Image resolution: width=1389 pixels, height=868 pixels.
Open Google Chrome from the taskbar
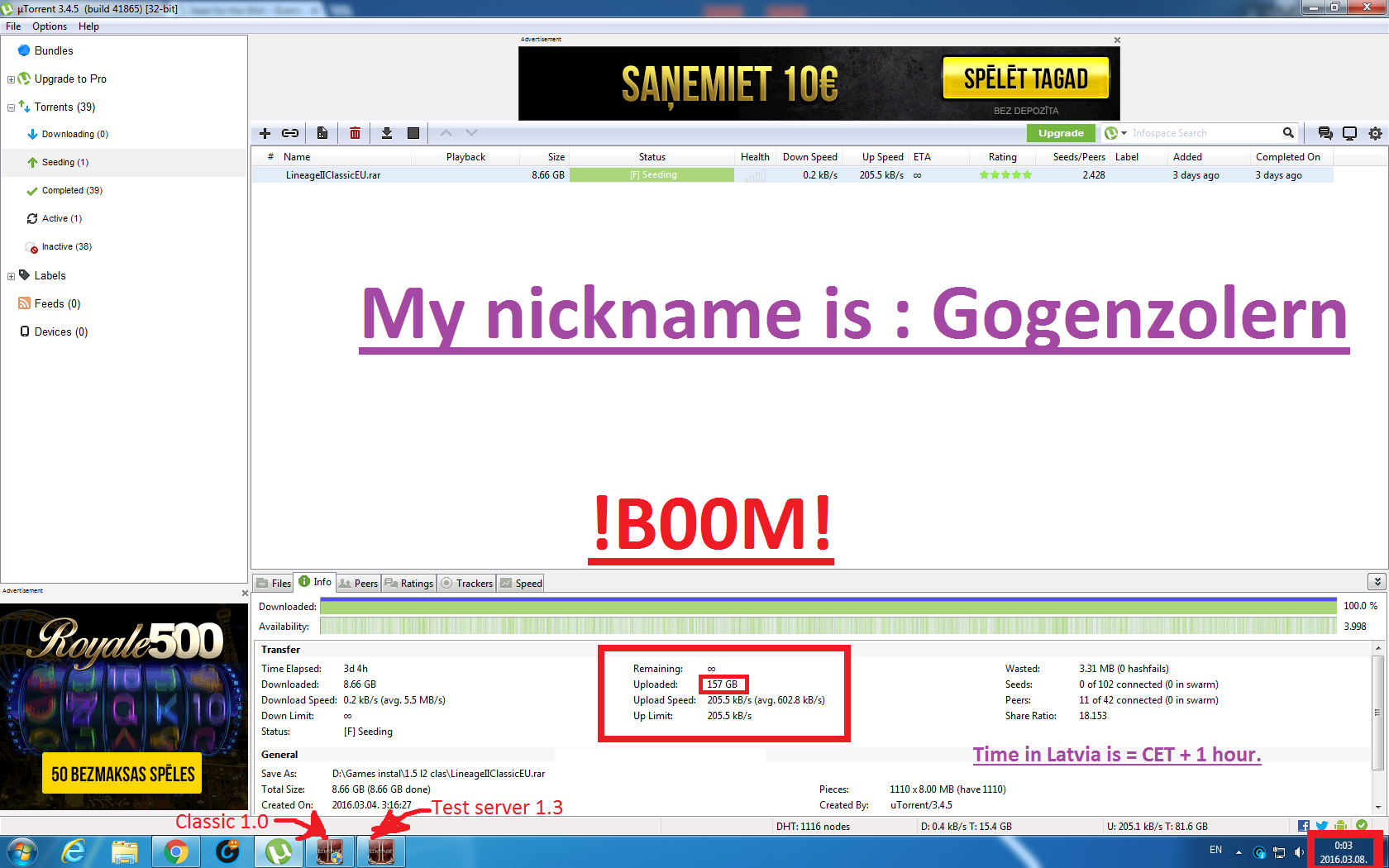tap(176, 851)
